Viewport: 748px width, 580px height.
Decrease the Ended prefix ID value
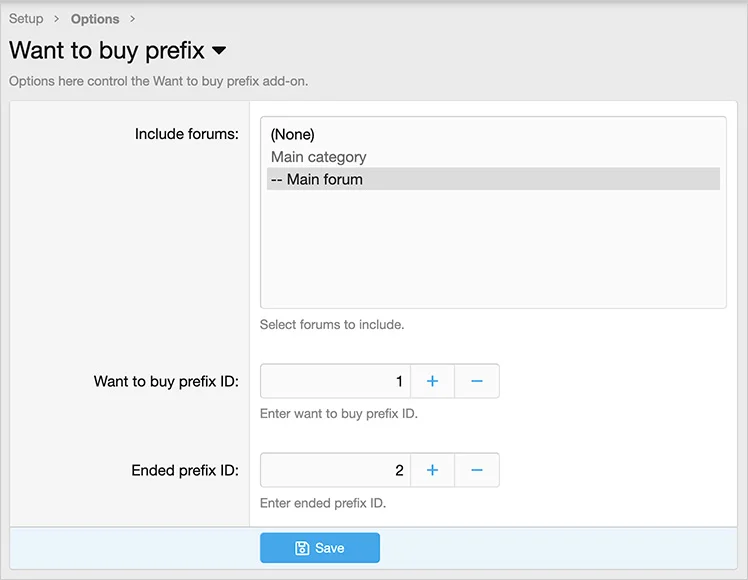click(x=477, y=470)
